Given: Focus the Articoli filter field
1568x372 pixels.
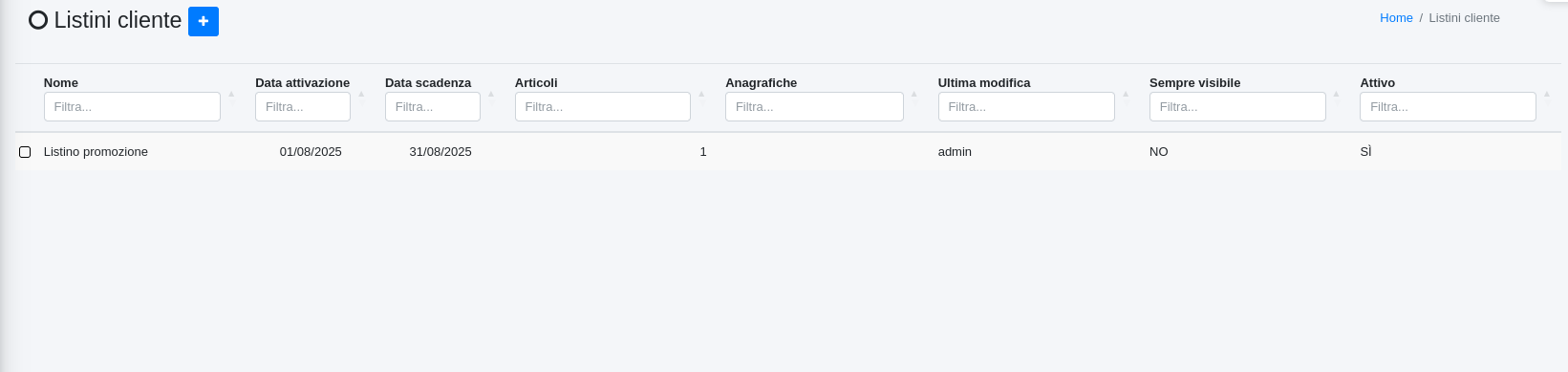Looking at the screenshot, I should (x=603, y=107).
